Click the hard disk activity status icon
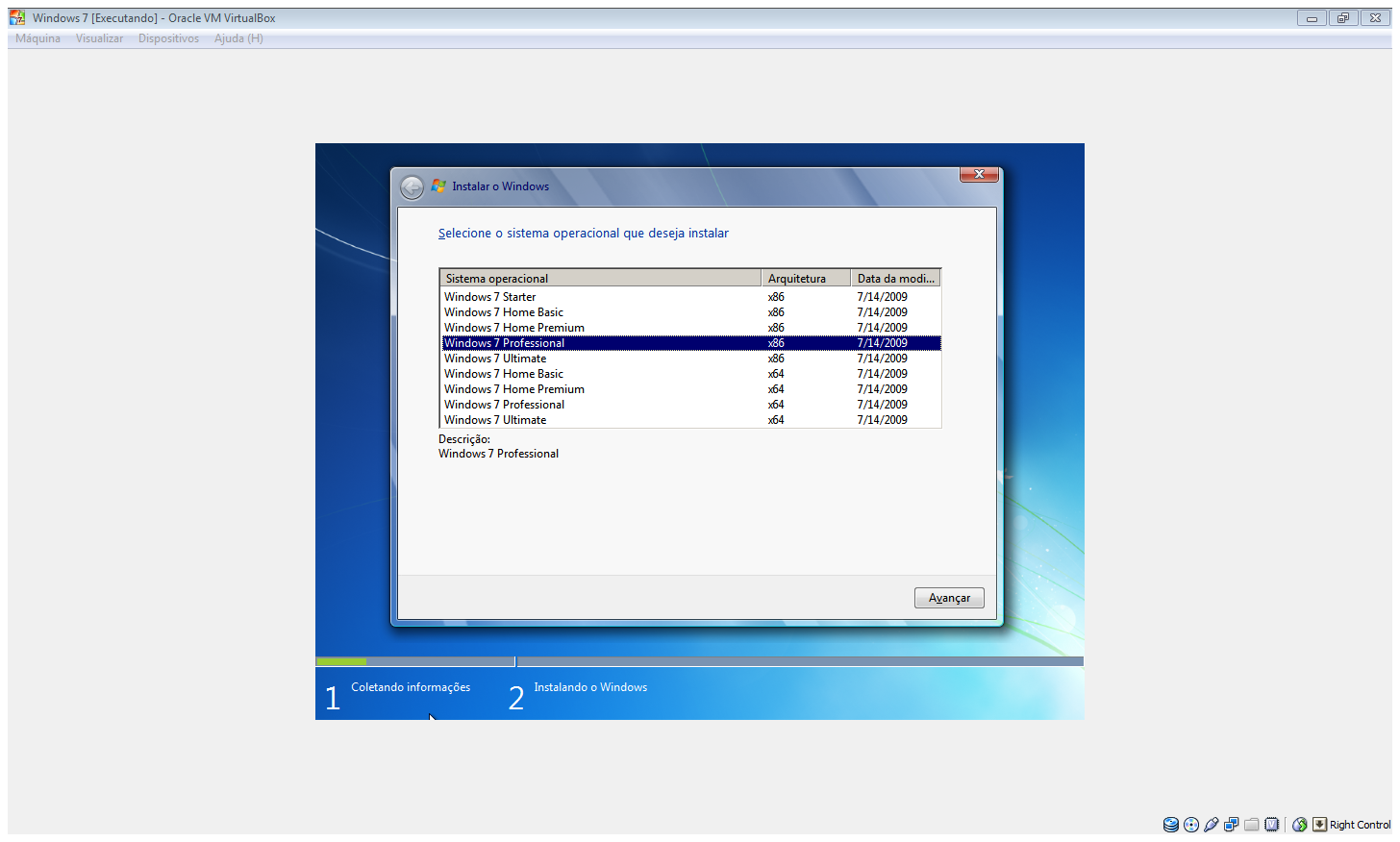1400x842 pixels. [x=1170, y=825]
